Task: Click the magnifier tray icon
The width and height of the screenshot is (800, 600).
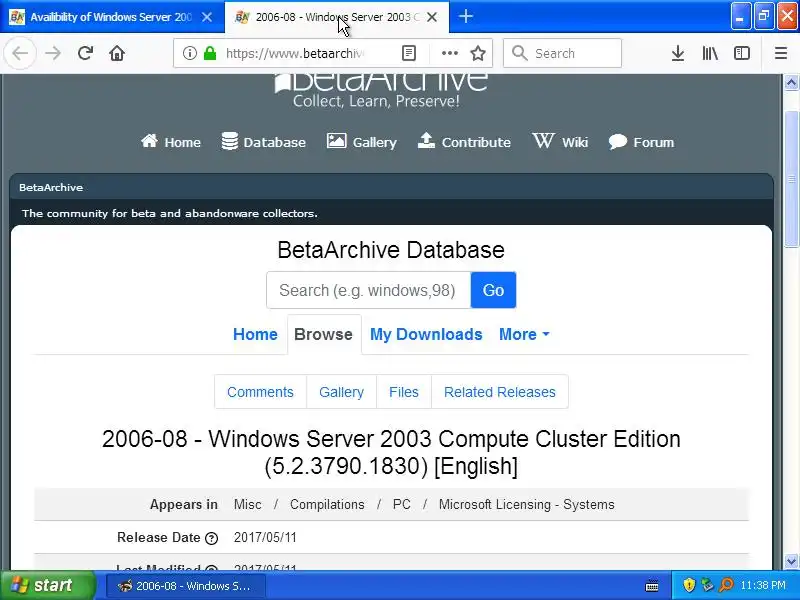Action: (726, 585)
